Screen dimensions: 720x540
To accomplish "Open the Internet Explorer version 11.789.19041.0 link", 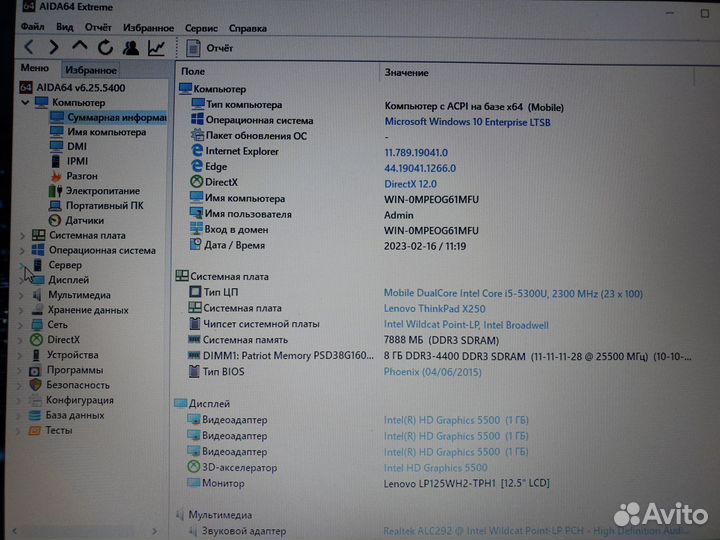I will point(416,152).
